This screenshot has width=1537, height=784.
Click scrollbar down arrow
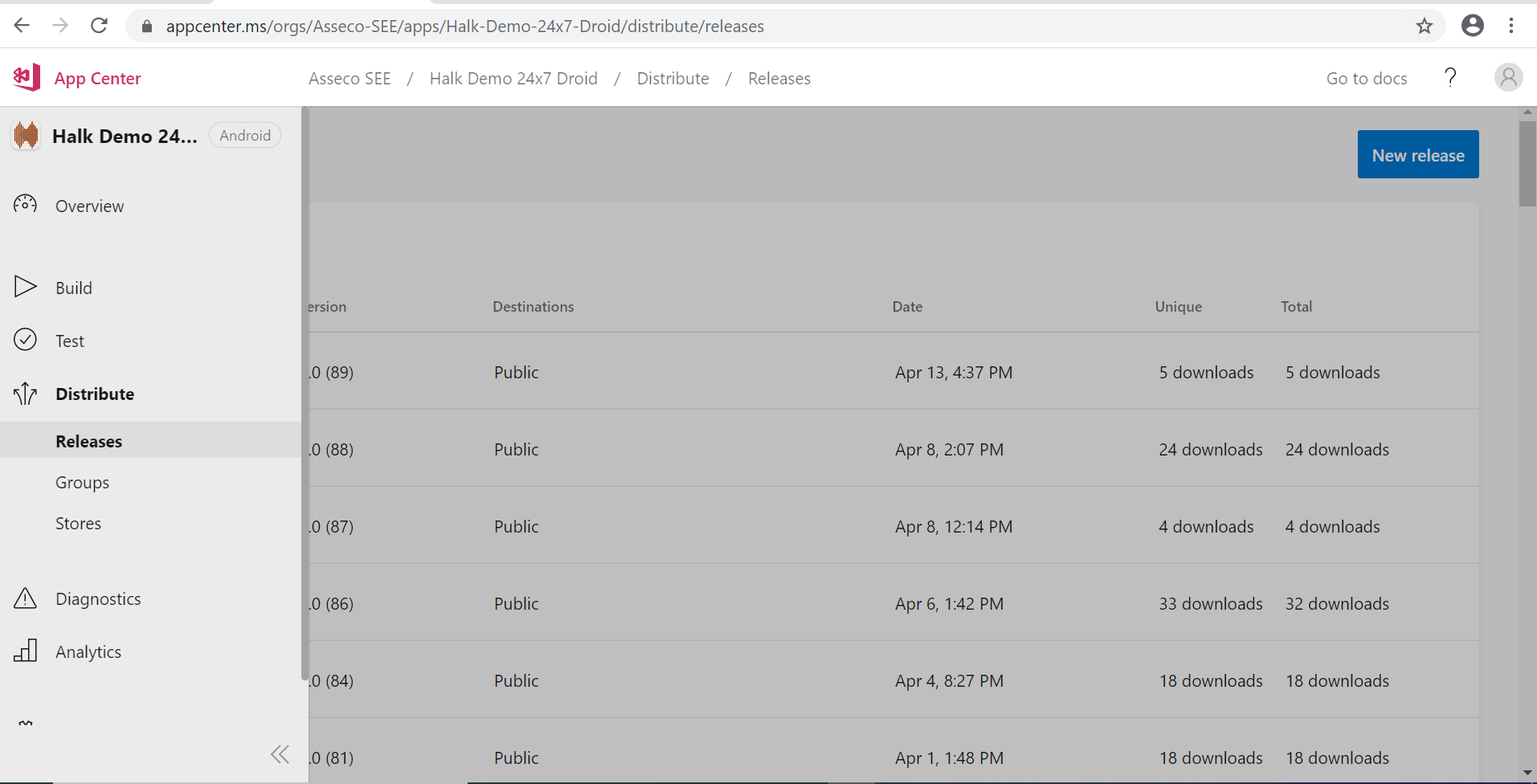coord(1527,773)
